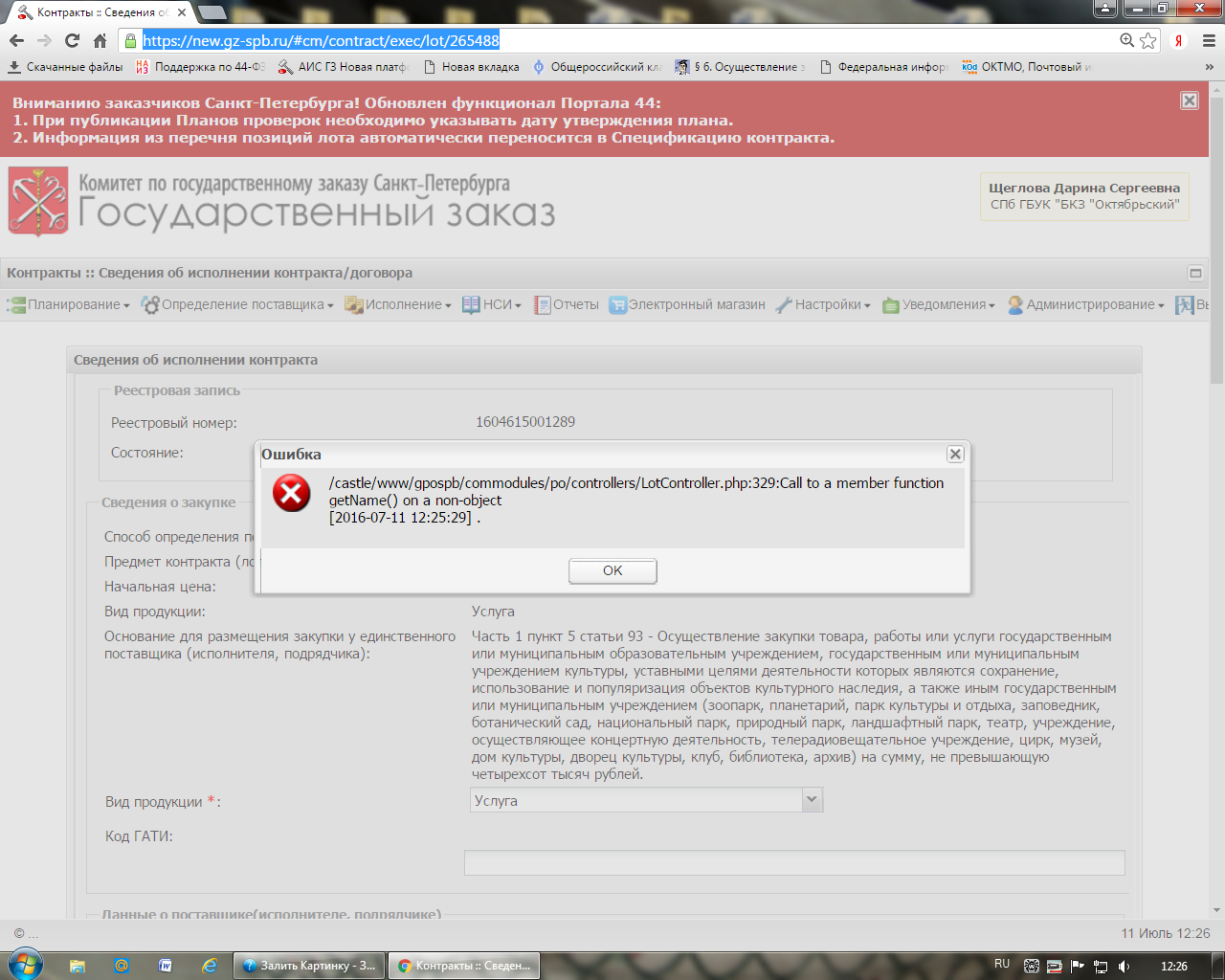
Task: Open the НСИ menu
Action: (492, 304)
